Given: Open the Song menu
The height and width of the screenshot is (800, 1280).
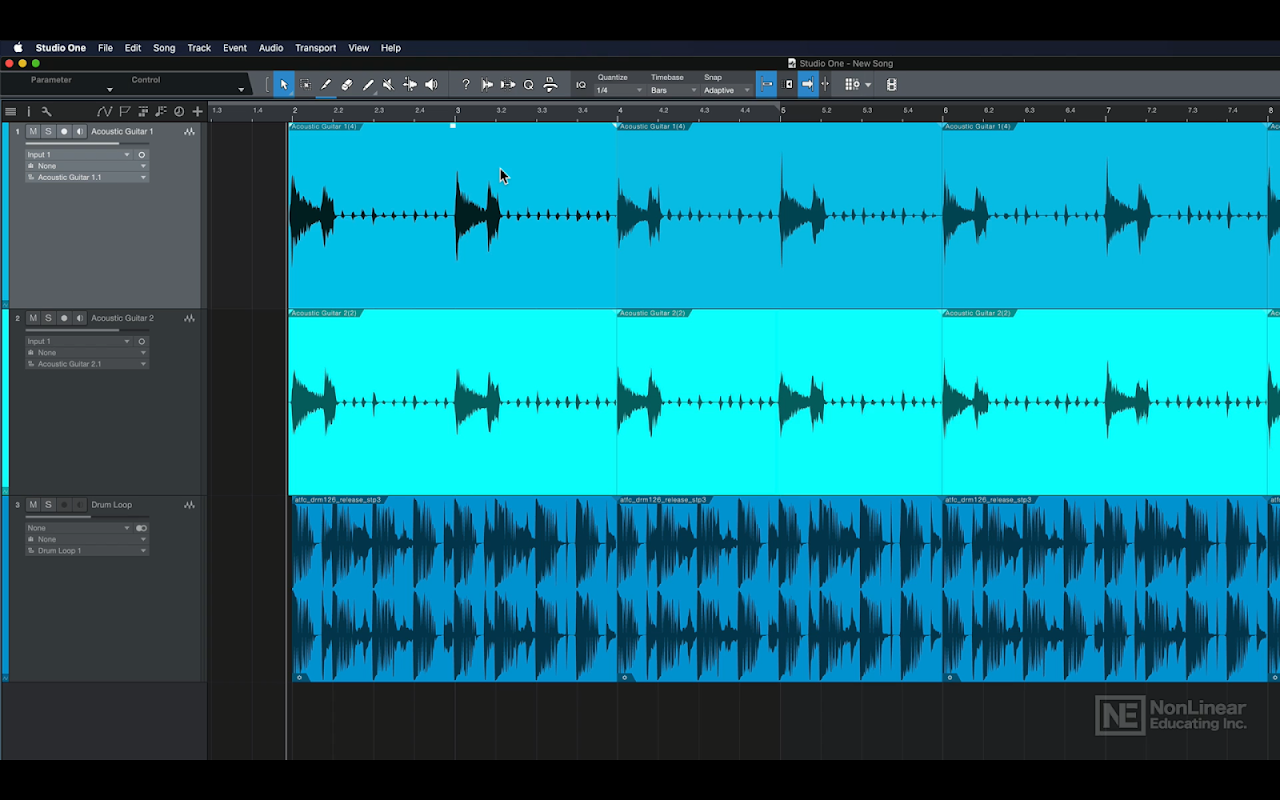Looking at the screenshot, I should click(164, 48).
